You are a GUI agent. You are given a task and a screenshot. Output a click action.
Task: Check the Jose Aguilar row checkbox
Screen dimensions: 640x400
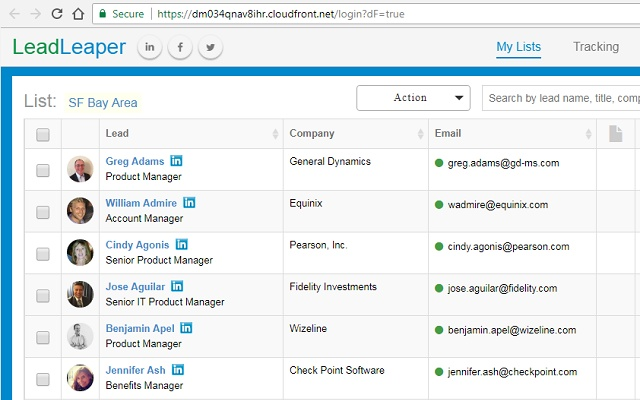pyautogui.click(x=43, y=296)
